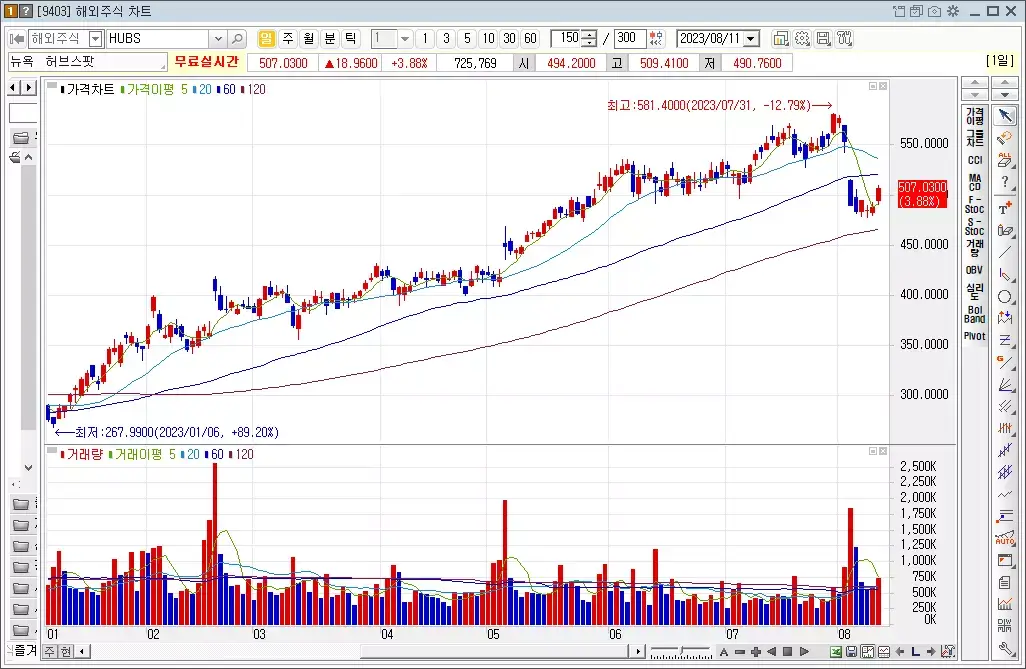This screenshot has height=669, width=1026.
Task: Set interval to 60
Action: click(531, 39)
